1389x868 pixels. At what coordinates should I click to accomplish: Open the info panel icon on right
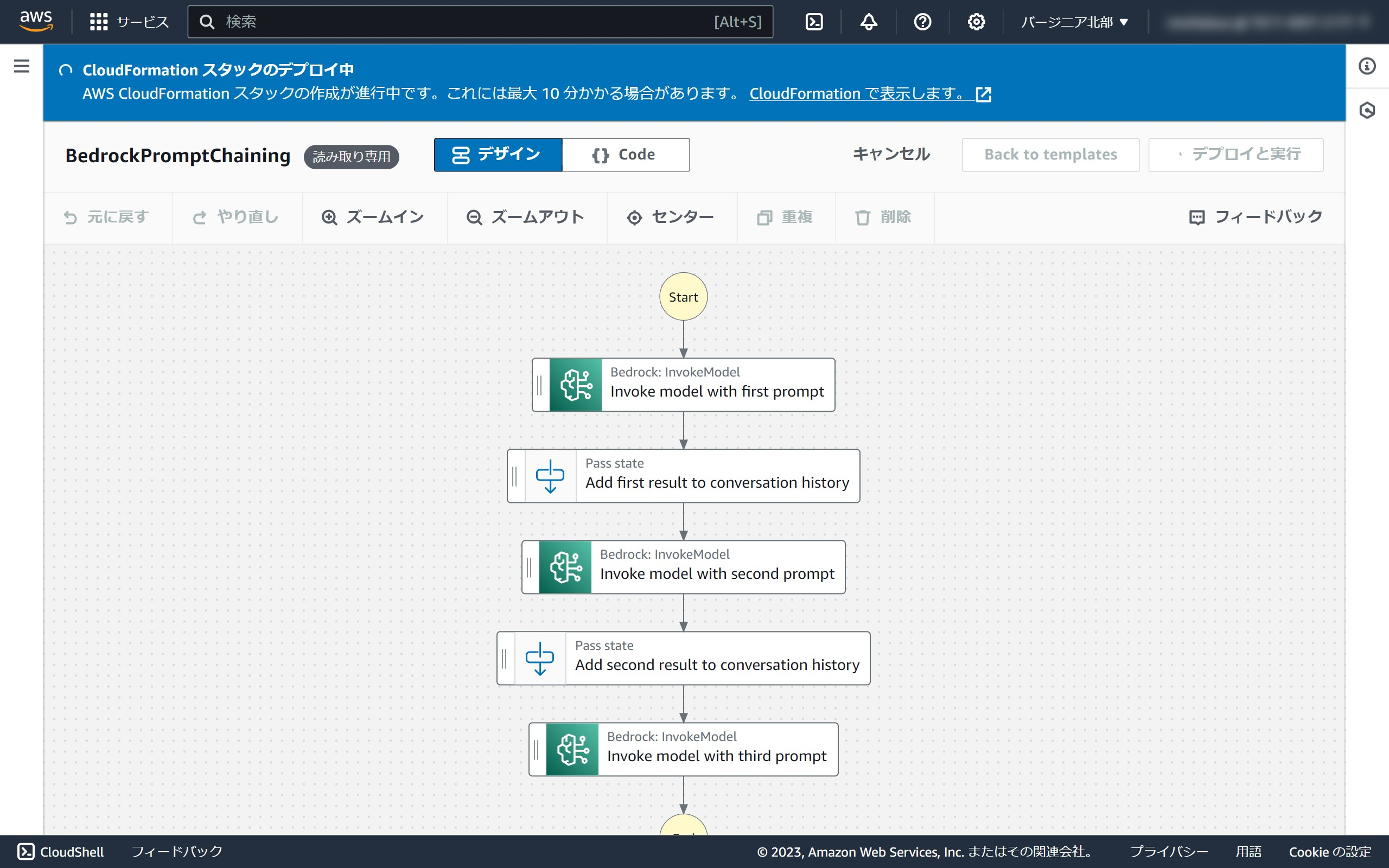click(1367, 66)
